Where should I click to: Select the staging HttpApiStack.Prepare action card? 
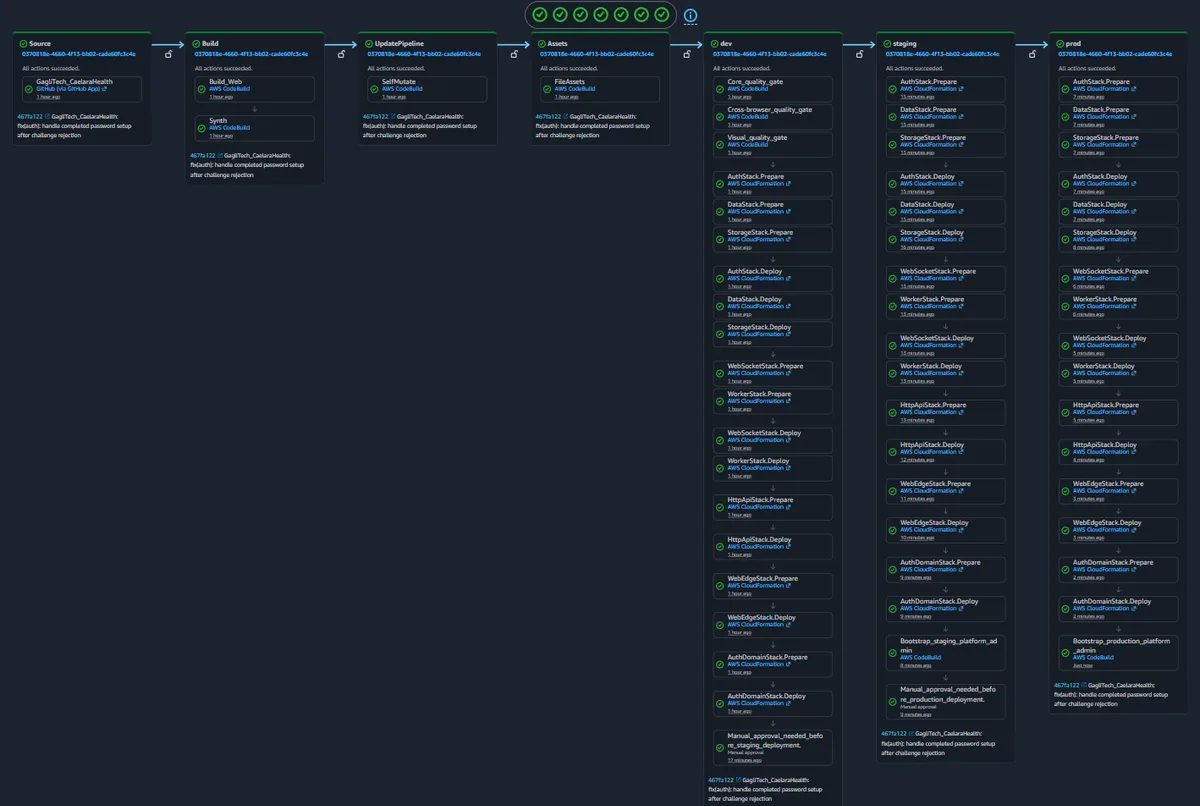tap(945, 412)
